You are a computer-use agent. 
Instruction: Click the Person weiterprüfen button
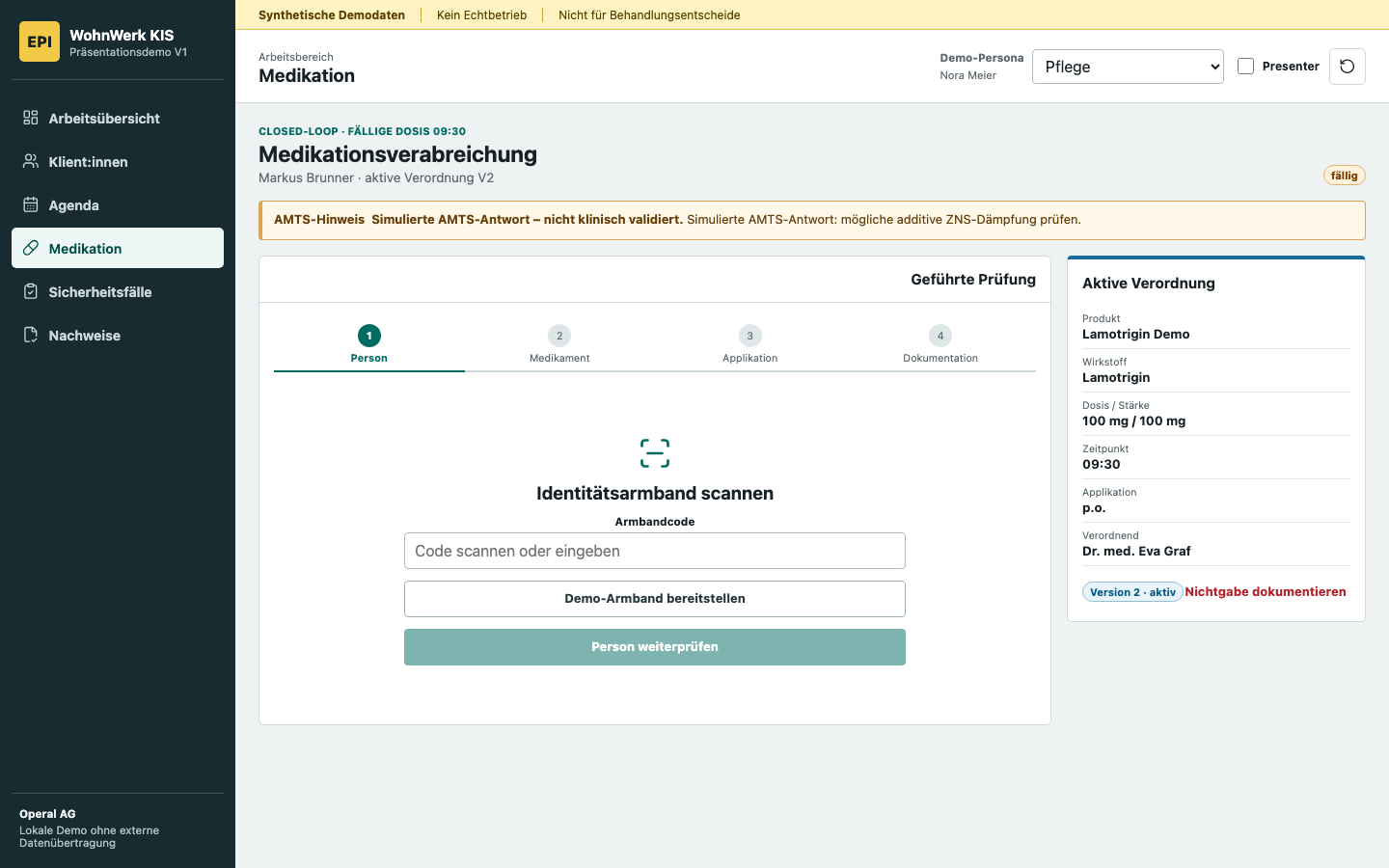(655, 647)
